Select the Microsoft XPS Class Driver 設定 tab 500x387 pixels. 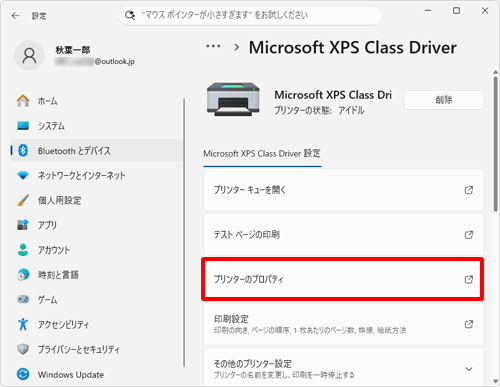tap(262, 154)
